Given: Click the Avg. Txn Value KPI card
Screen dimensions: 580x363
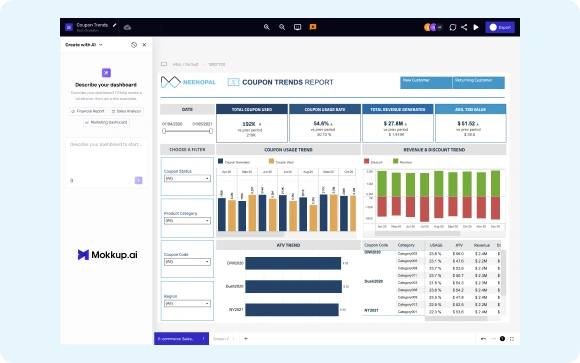Looking at the screenshot, I should coord(471,123).
